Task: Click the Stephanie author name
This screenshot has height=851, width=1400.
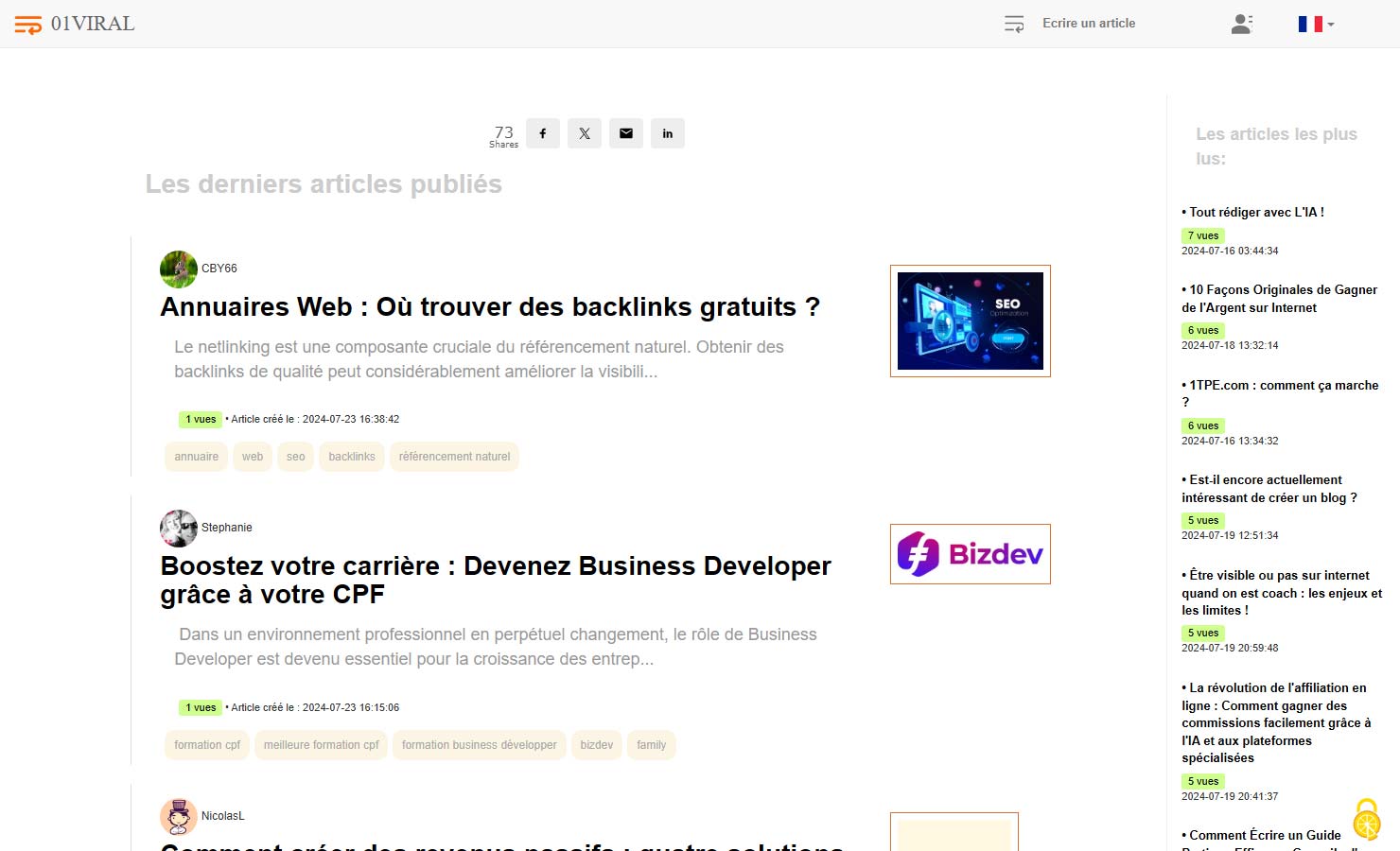Action: click(227, 528)
